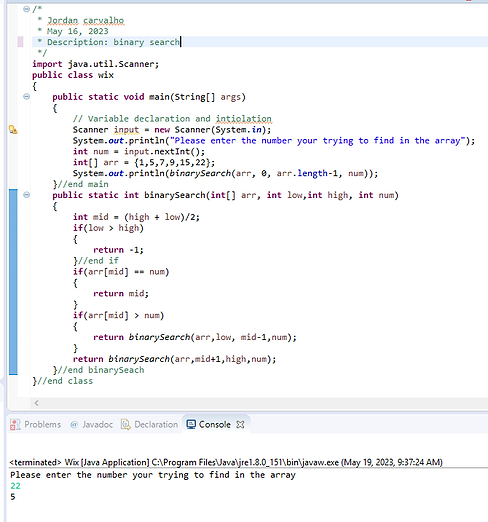
Task: Click the '}//end class' line
Action: click(x=63, y=381)
